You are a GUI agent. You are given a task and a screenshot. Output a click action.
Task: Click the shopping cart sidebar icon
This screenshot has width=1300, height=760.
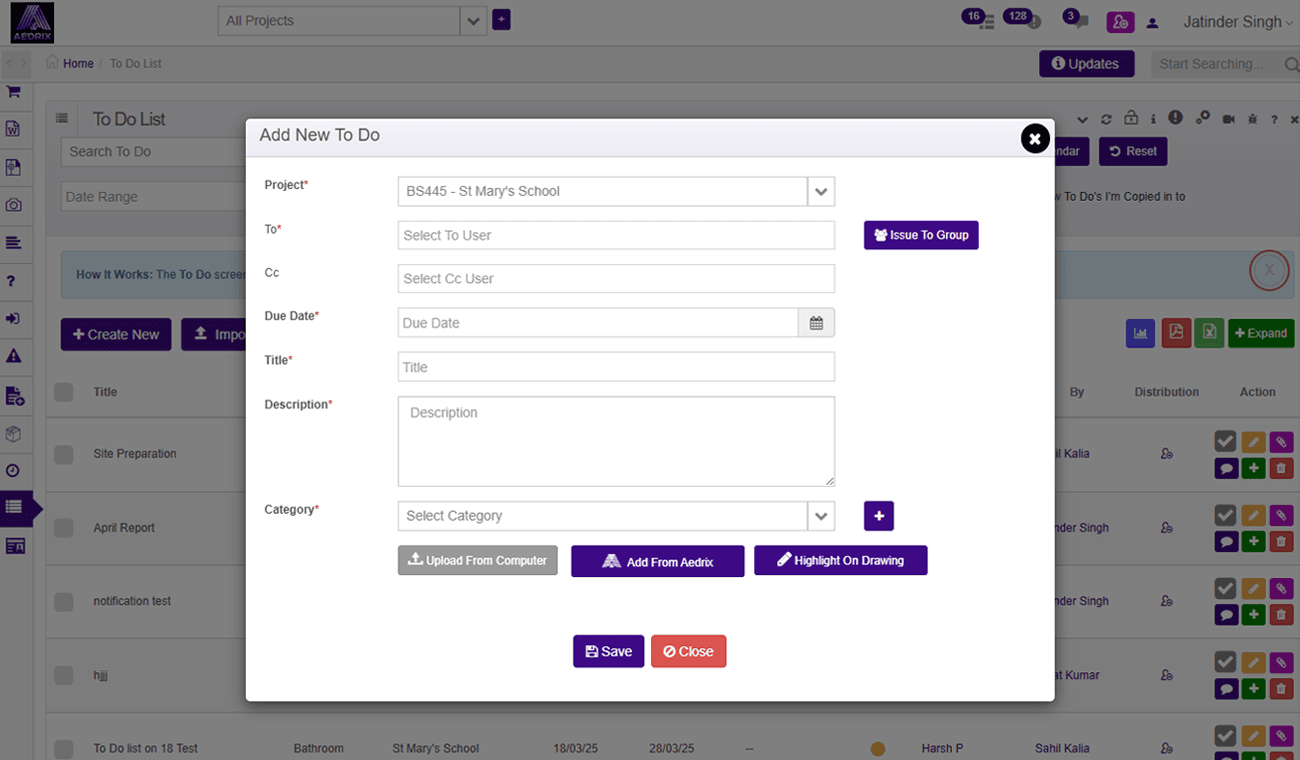14,91
